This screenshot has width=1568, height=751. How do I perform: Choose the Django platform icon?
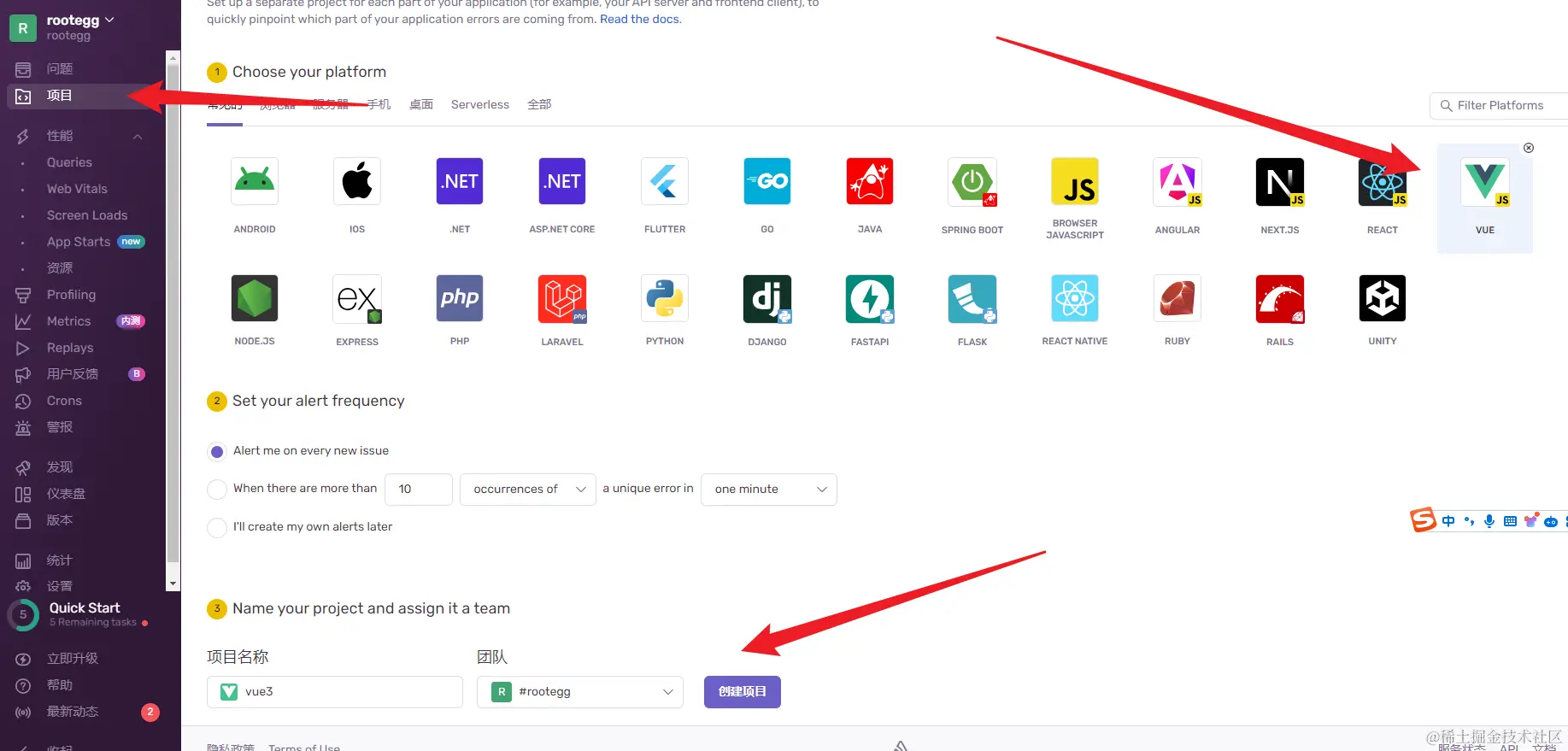767,298
